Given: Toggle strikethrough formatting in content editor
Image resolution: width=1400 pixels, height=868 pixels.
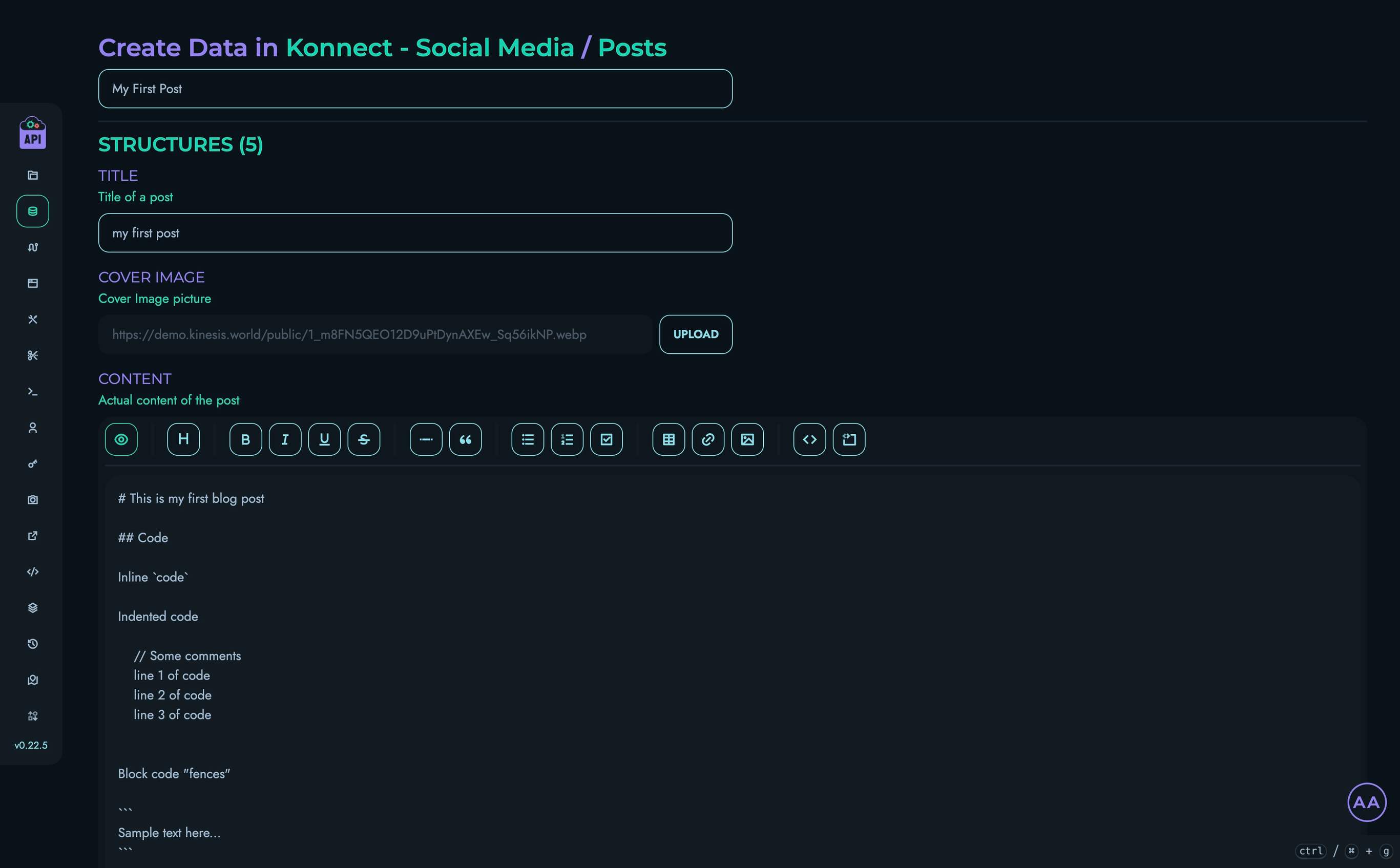Looking at the screenshot, I should pos(364,439).
